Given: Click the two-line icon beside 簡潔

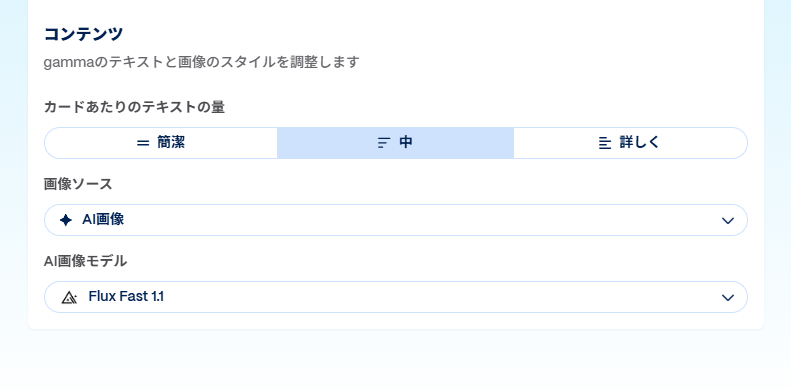Looking at the screenshot, I should [143, 143].
